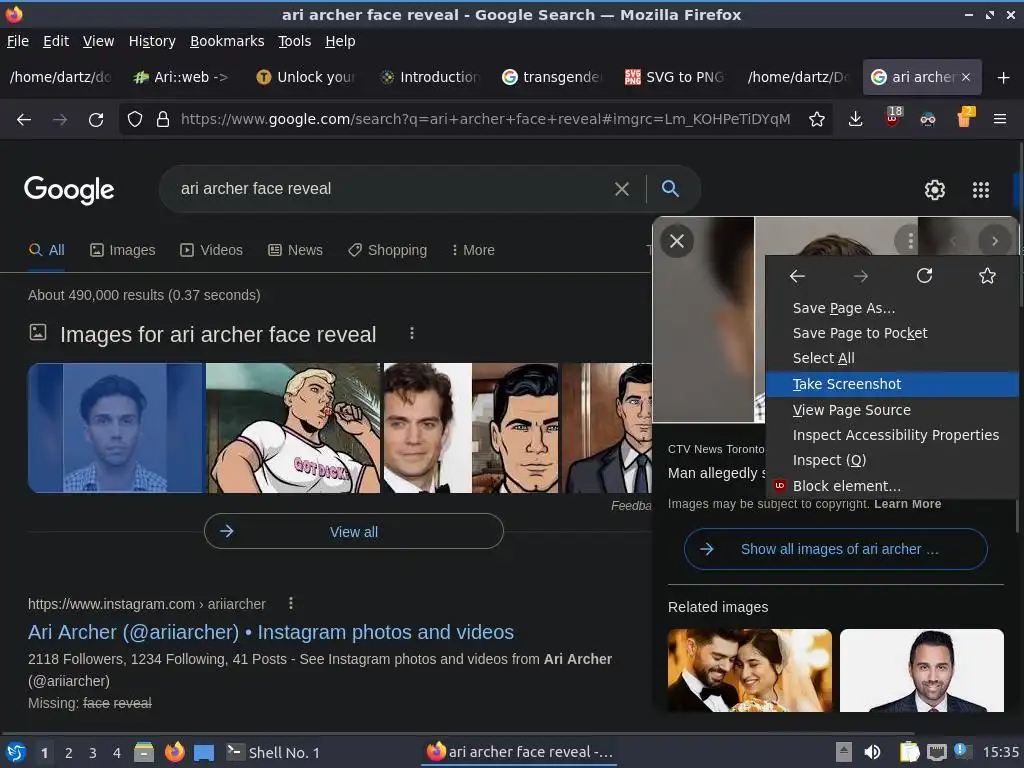Launch Firefox from the taskbar quick launcher
The height and width of the screenshot is (768, 1024).
(174, 752)
